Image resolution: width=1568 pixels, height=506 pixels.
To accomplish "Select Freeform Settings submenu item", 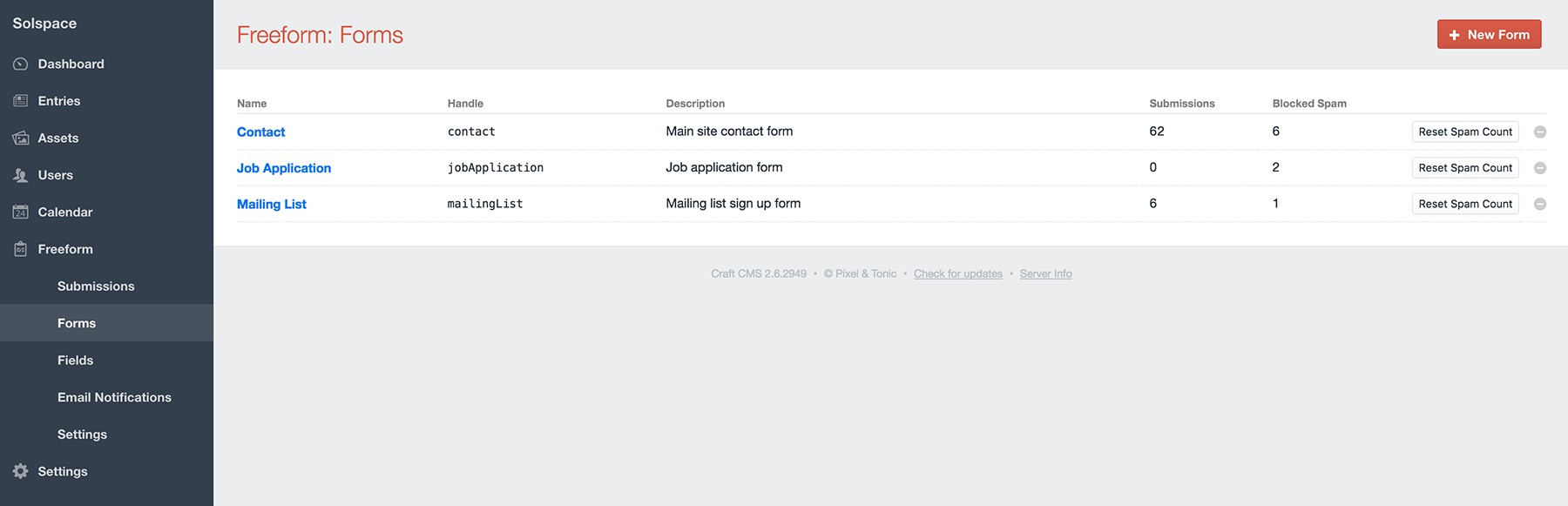I will coord(82,435).
